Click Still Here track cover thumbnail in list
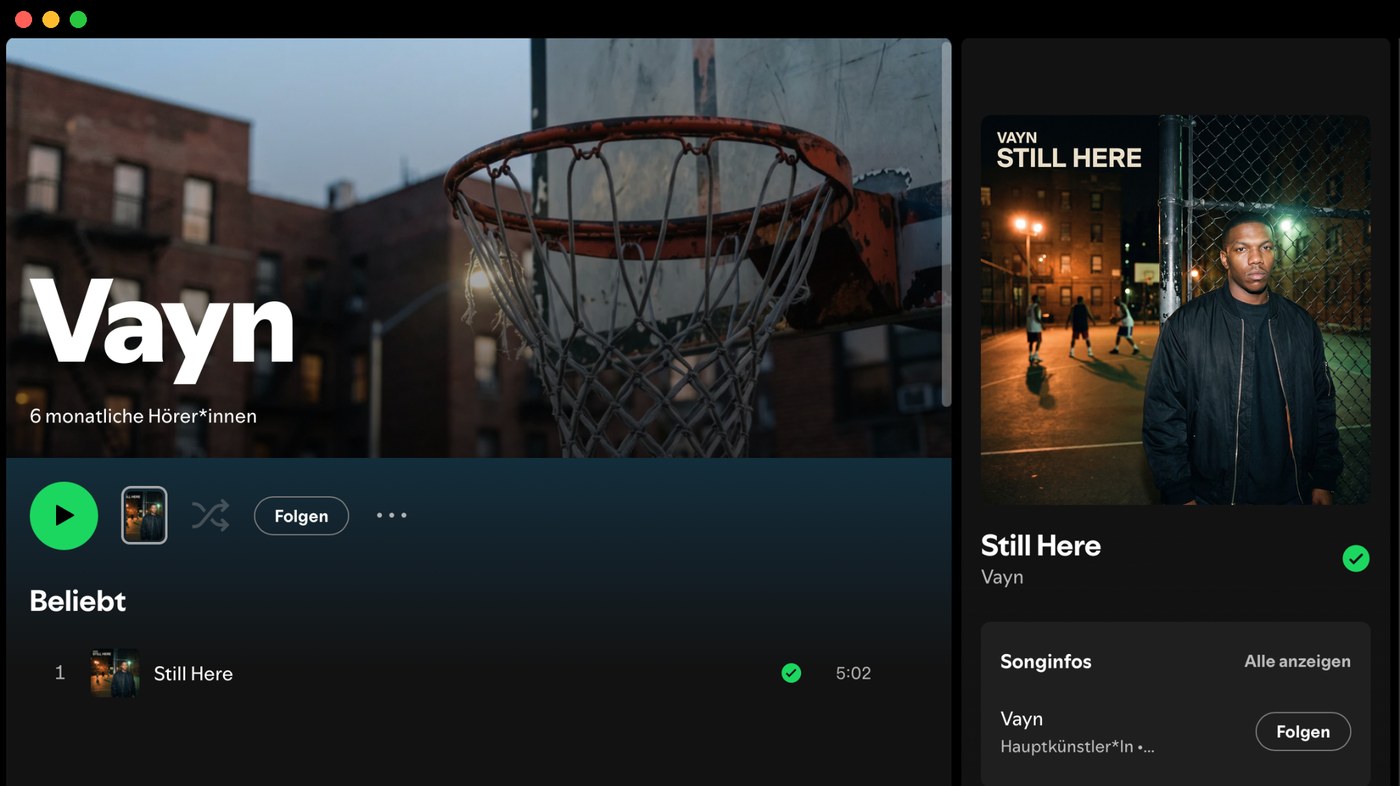This screenshot has width=1400, height=786. pyautogui.click(x=115, y=673)
